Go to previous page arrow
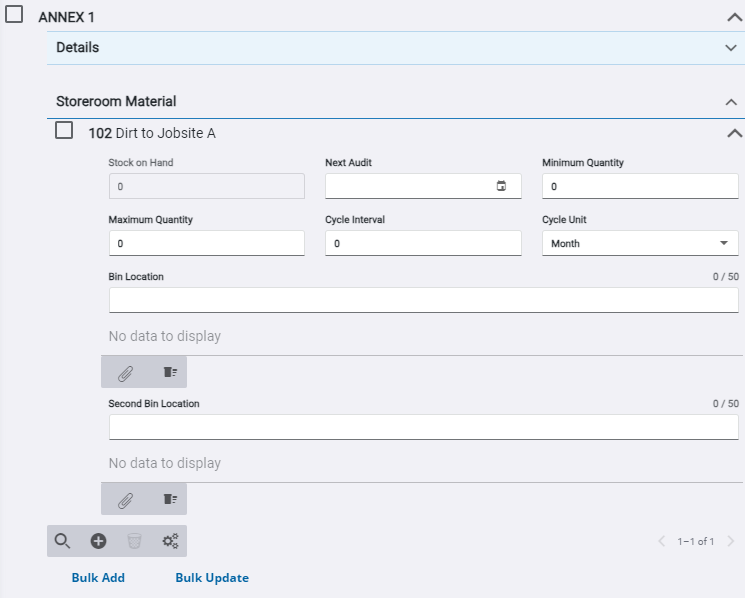This screenshot has height=598, width=745. tap(661, 541)
